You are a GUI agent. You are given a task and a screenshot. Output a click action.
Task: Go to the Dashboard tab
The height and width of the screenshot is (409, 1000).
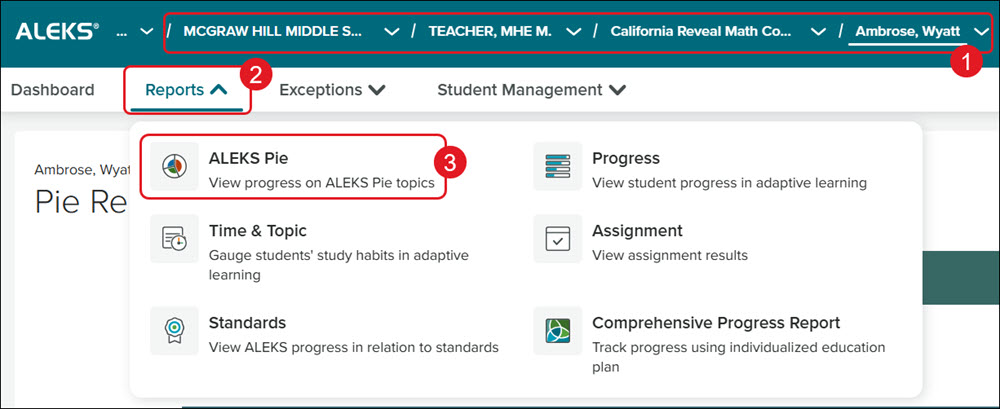(52, 90)
